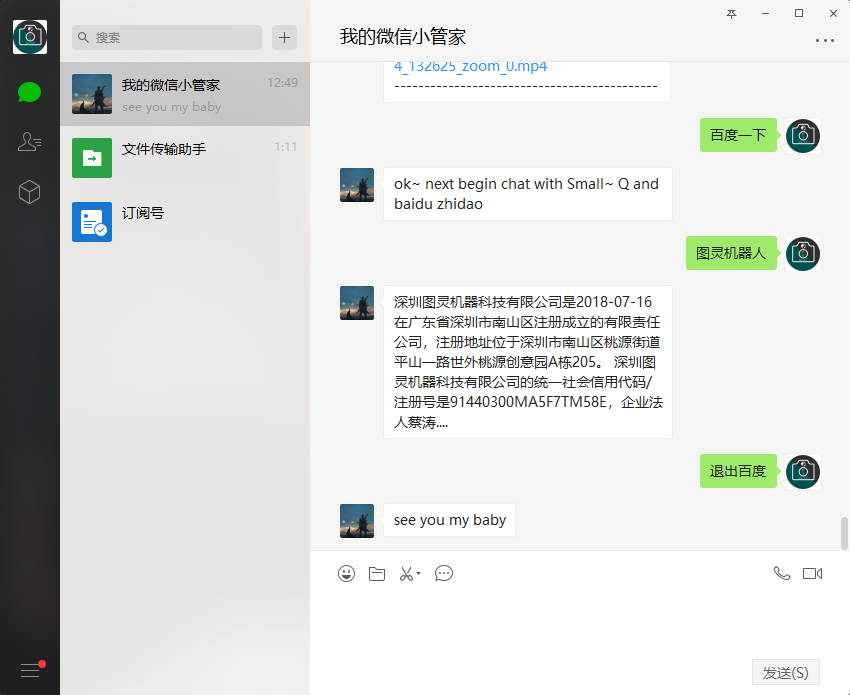Switch to the Chats view

click(x=29, y=92)
